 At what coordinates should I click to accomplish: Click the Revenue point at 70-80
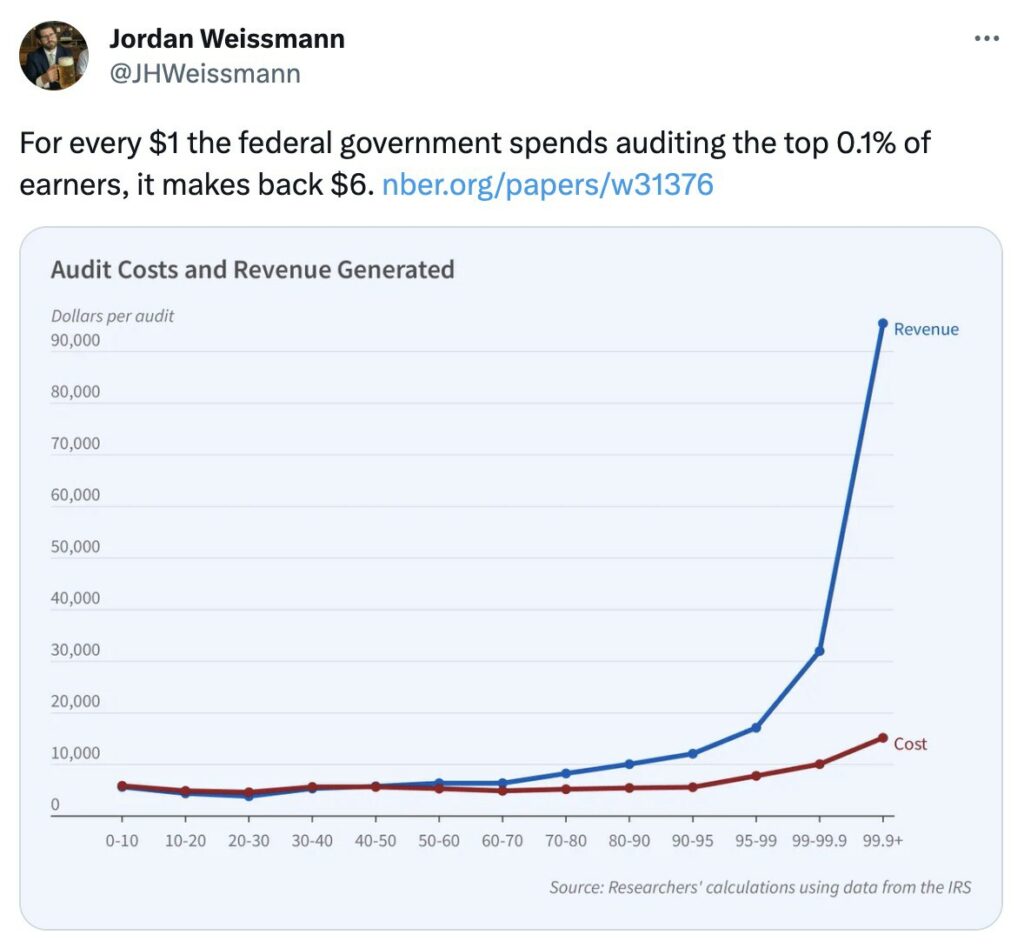click(566, 773)
